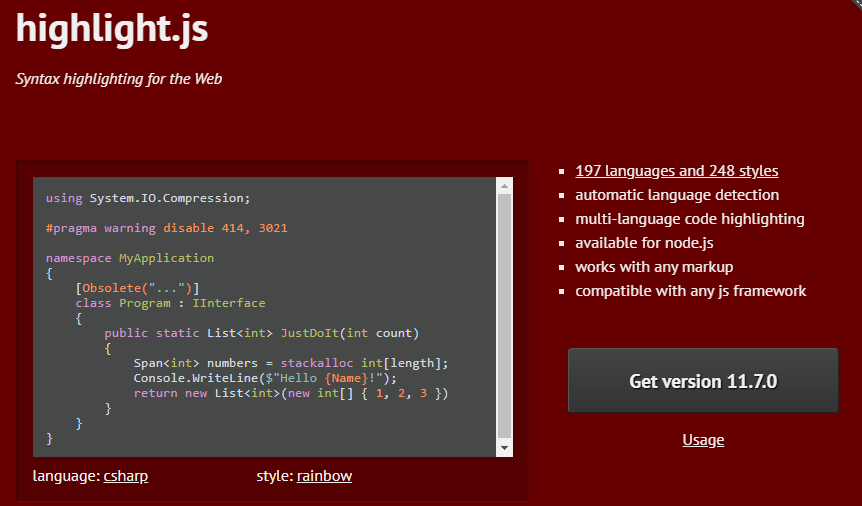862x506 pixels.
Task: Click 'available for node.js' list item
Action: (x=644, y=243)
